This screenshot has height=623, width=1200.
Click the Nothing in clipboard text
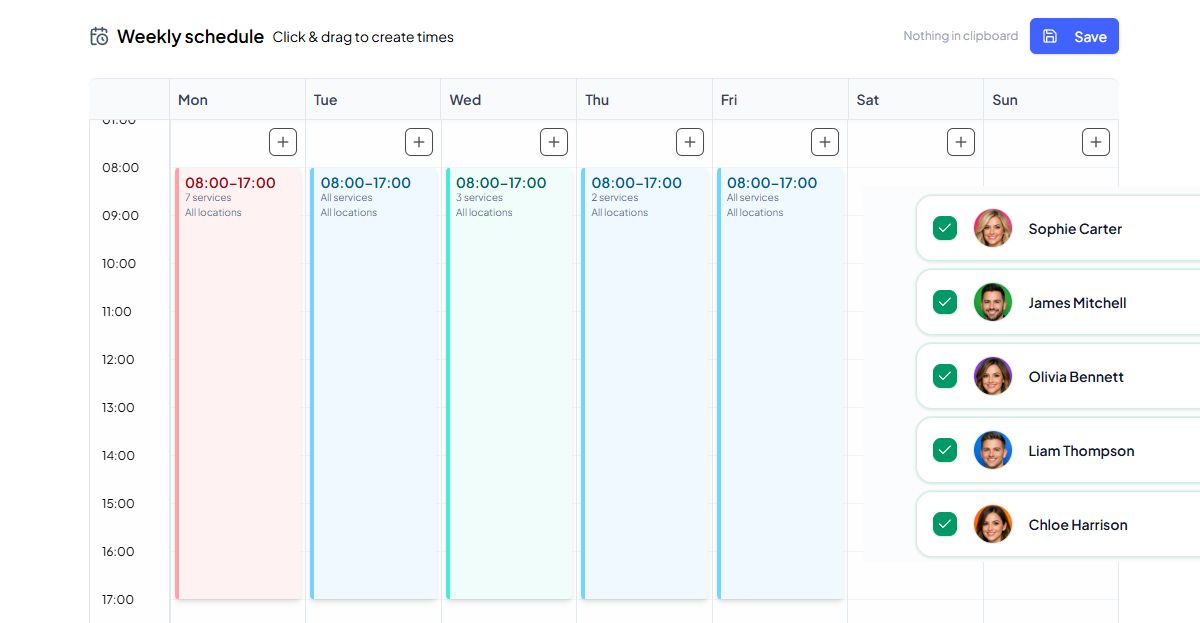(960, 36)
